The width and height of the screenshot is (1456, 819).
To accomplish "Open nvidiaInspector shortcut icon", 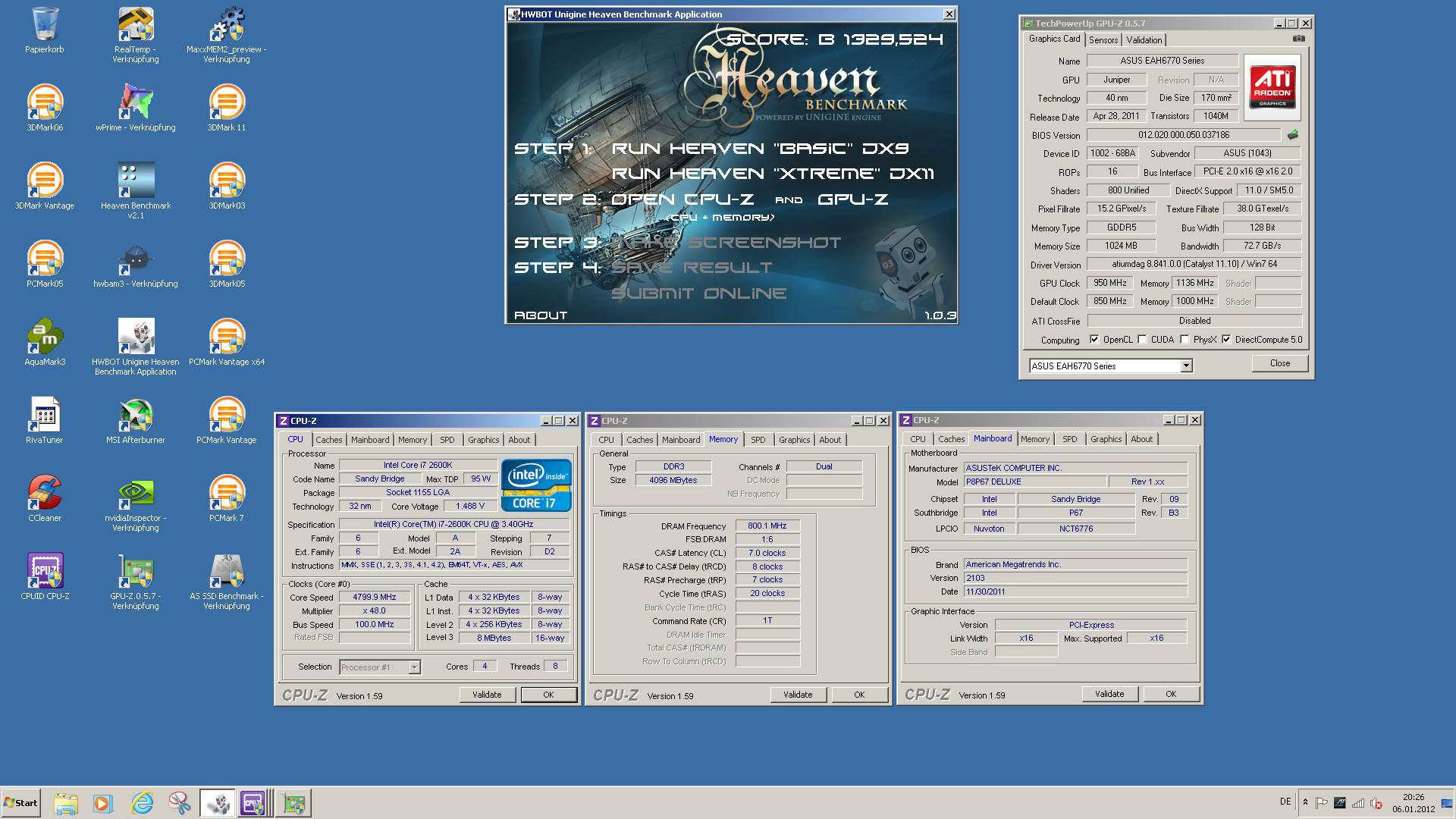I will (x=136, y=504).
